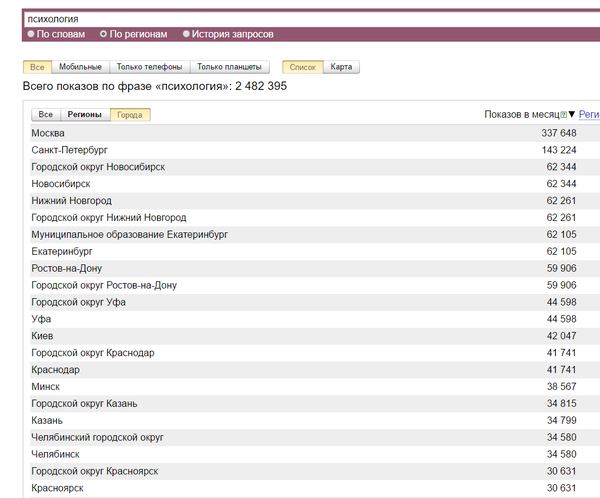Screen dimensions: 600x498
Task: Choose 'Города' in the region filter
Action: 130,115
